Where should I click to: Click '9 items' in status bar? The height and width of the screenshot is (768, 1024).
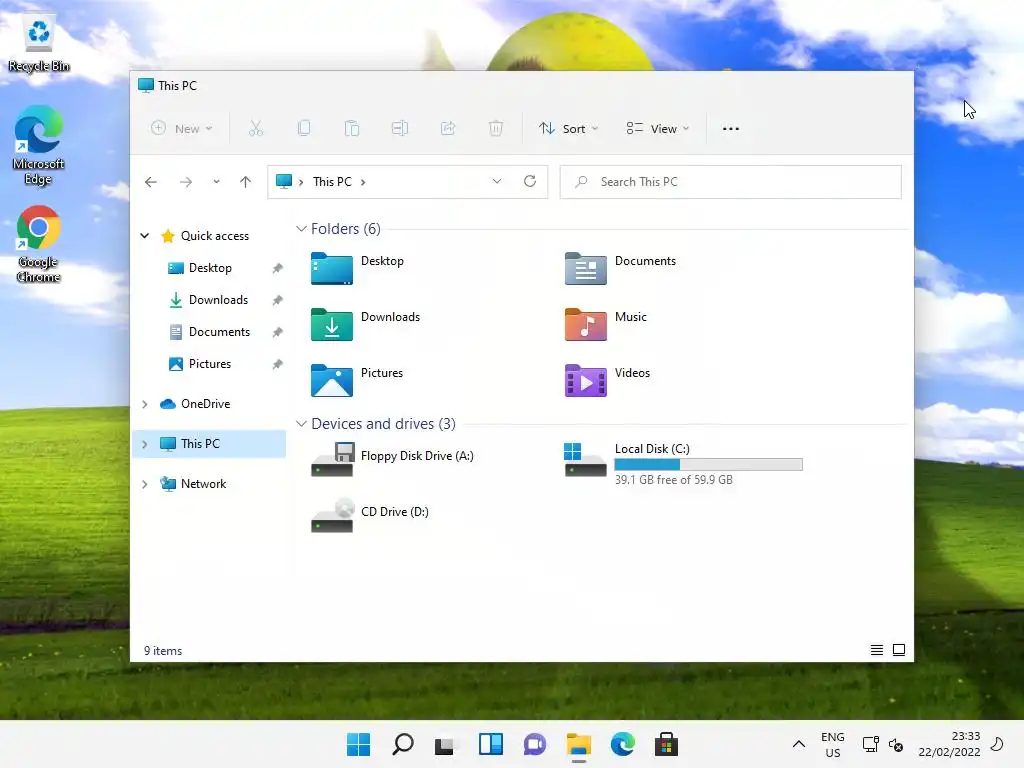pyautogui.click(x=163, y=650)
